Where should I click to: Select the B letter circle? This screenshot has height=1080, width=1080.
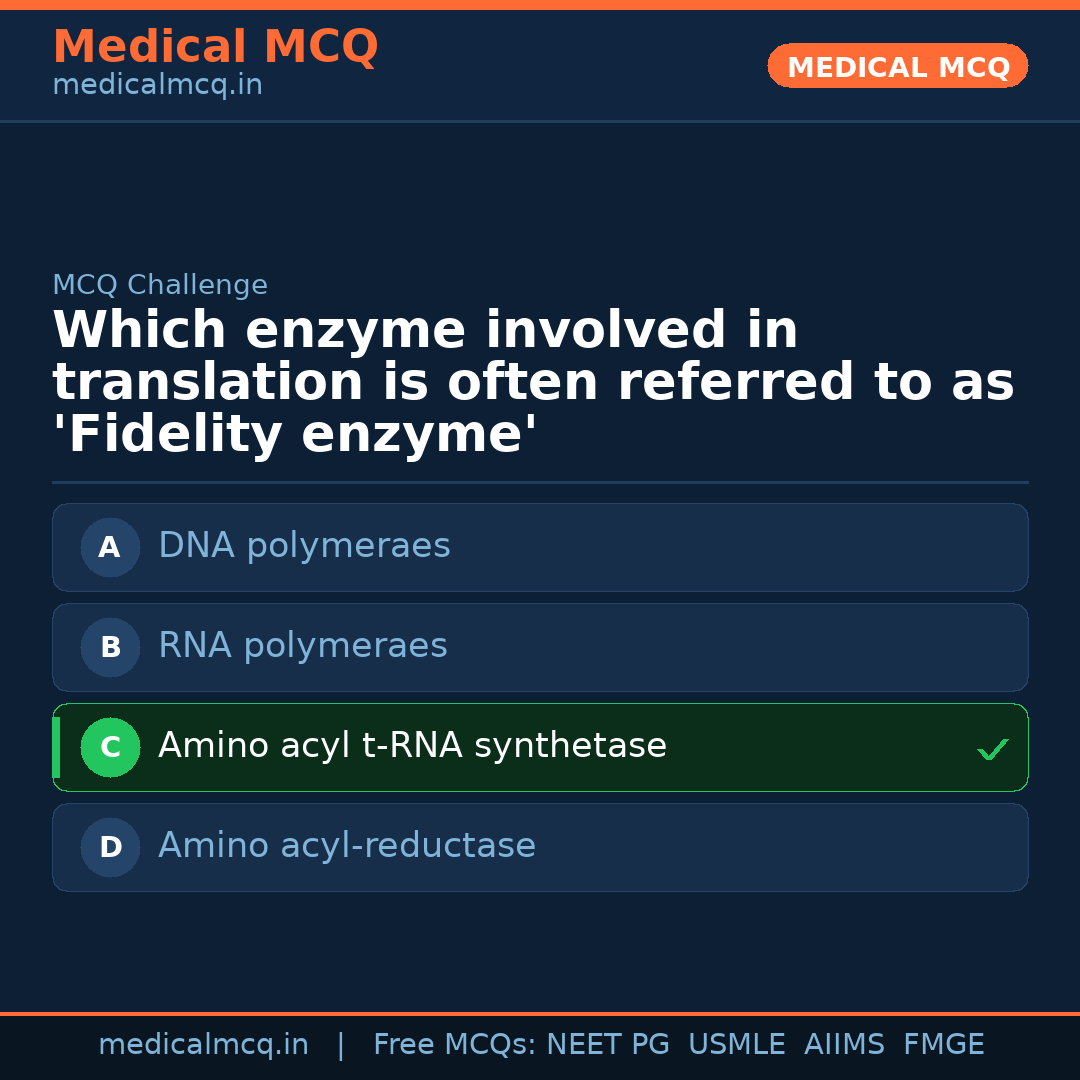[x=110, y=647]
